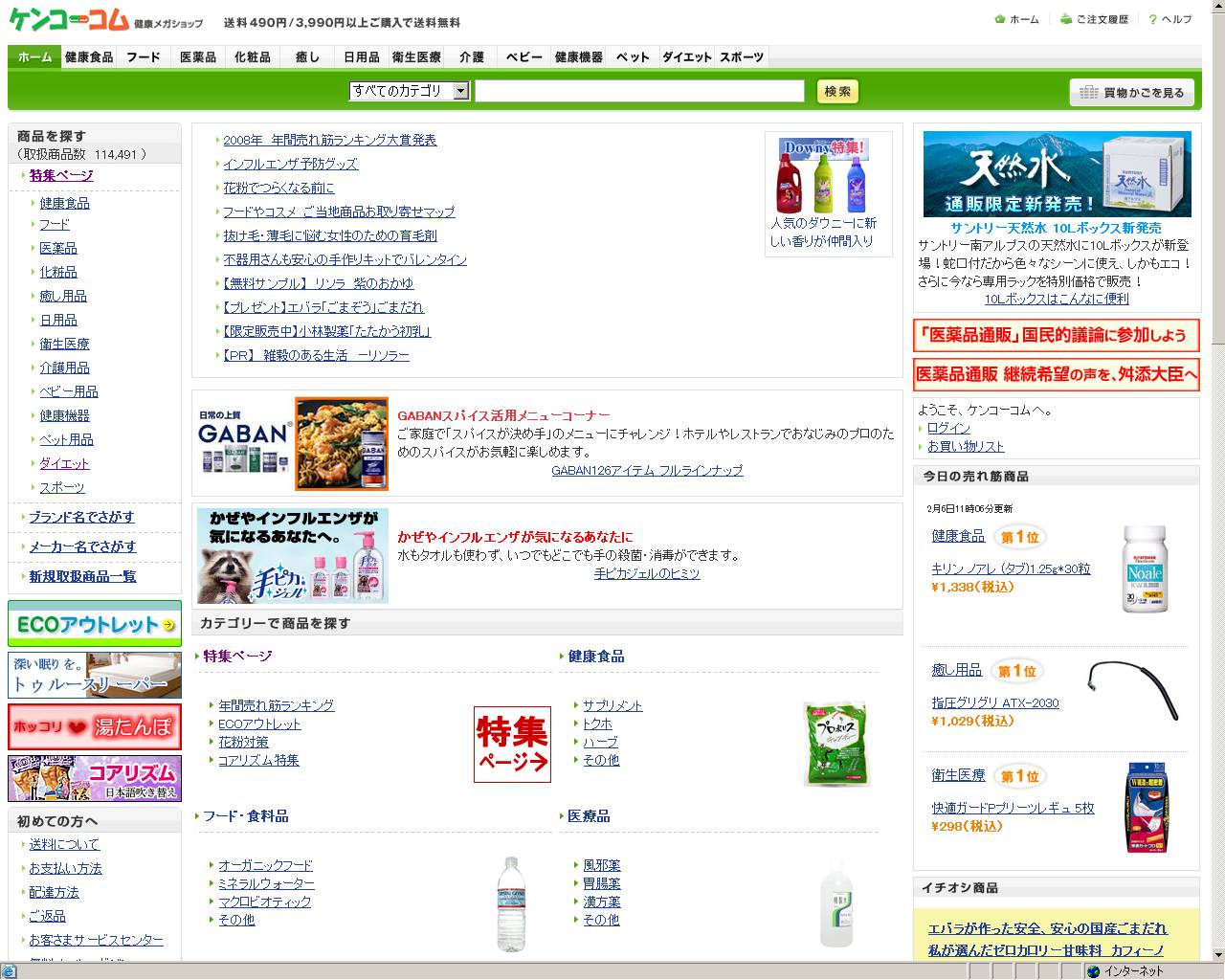Click 医薬品通販 継続希望の声を、外添大臣へ banner

(x=1056, y=374)
